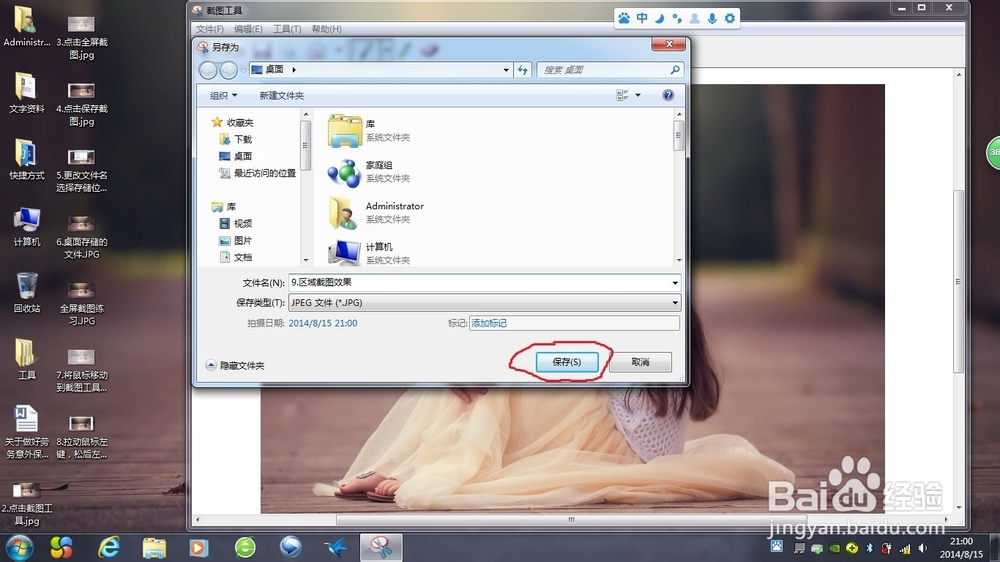Screen dimensions: 1000x562
Task: Open Internet Explorer from taskbar
Action: (x=109, y=547)
